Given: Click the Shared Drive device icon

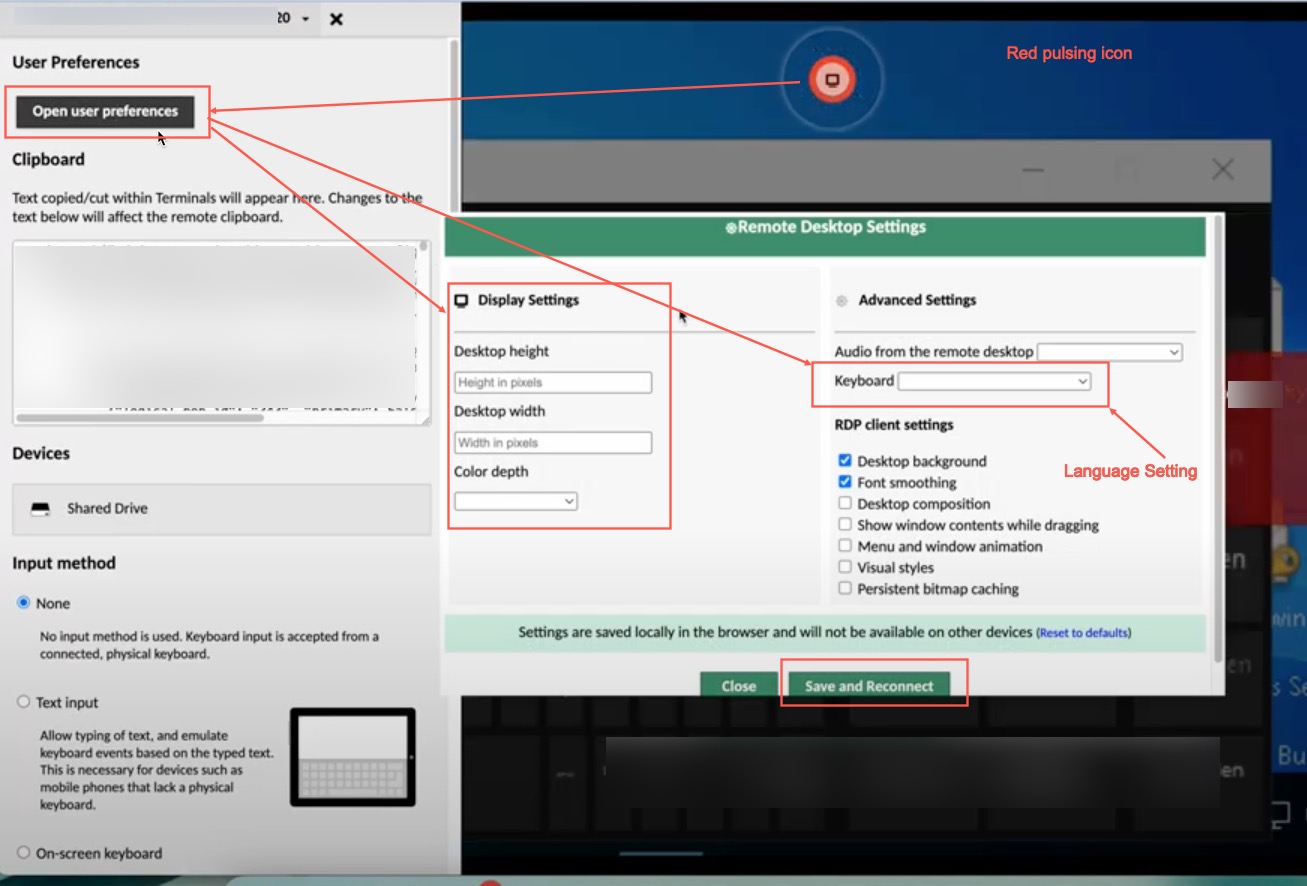Looking at the screenshot, I should point(41,509).
